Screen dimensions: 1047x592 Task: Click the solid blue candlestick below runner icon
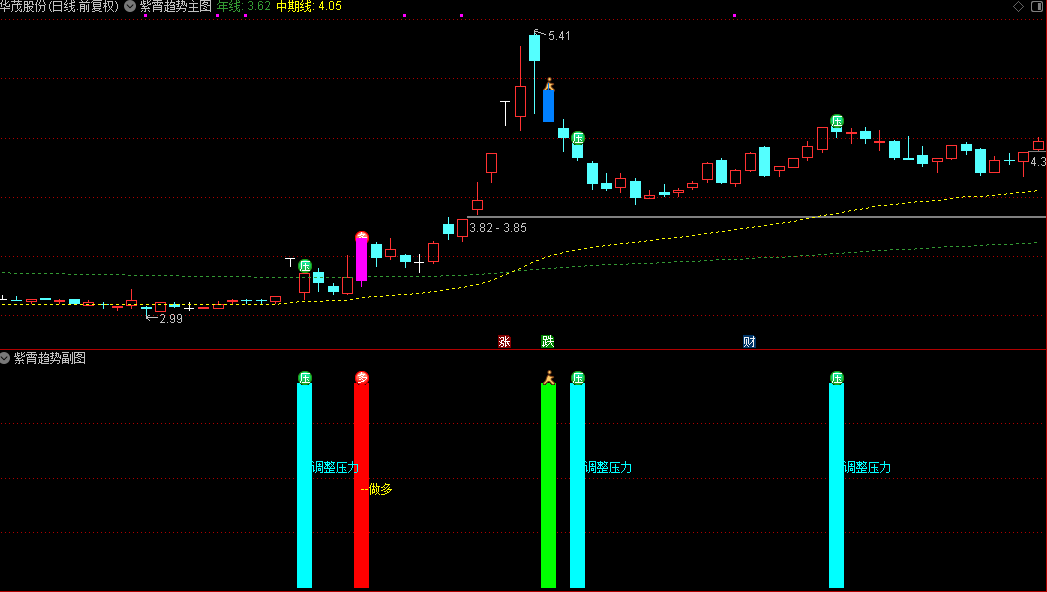[548, 106]
